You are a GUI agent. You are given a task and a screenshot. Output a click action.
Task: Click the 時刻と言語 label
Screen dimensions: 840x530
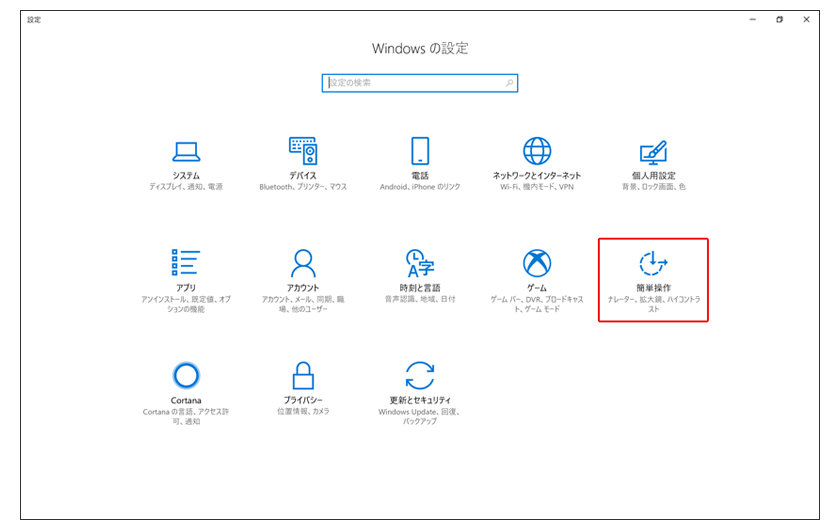[x=420, y=288]
